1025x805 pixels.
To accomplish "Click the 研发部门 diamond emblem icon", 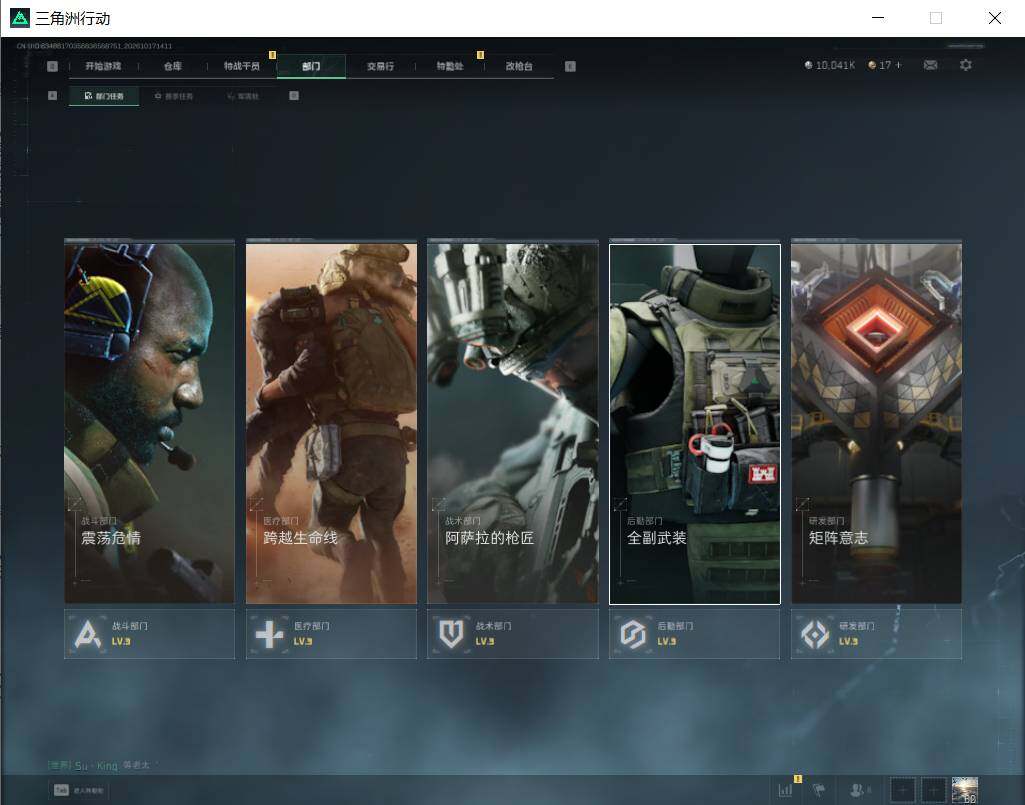I will [x=815, y=634].
